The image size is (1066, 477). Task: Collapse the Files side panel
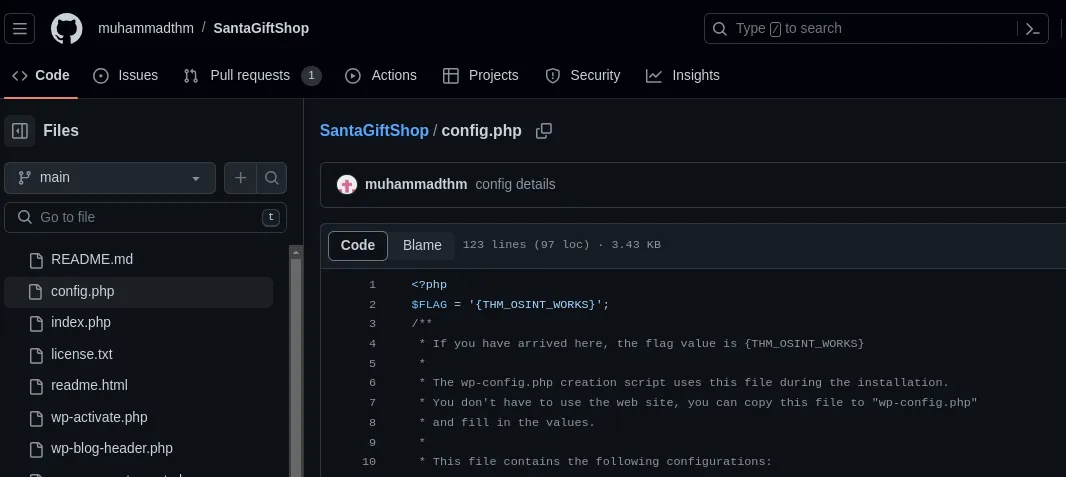(x=20, y=130)
